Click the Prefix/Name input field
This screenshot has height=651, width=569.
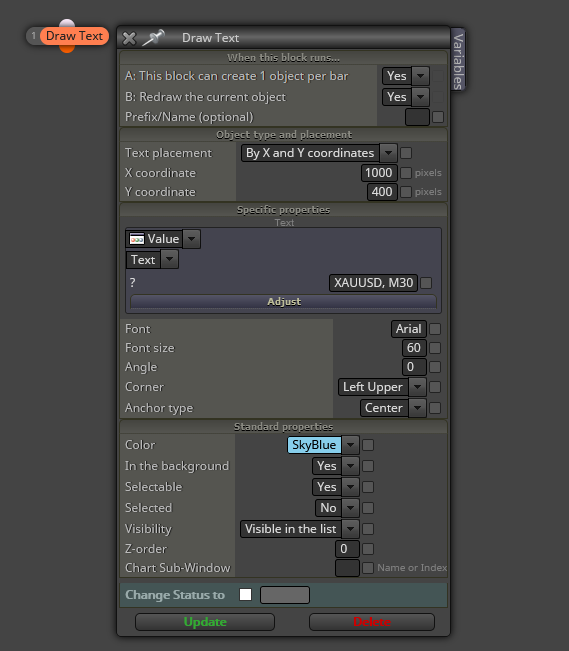417,117
